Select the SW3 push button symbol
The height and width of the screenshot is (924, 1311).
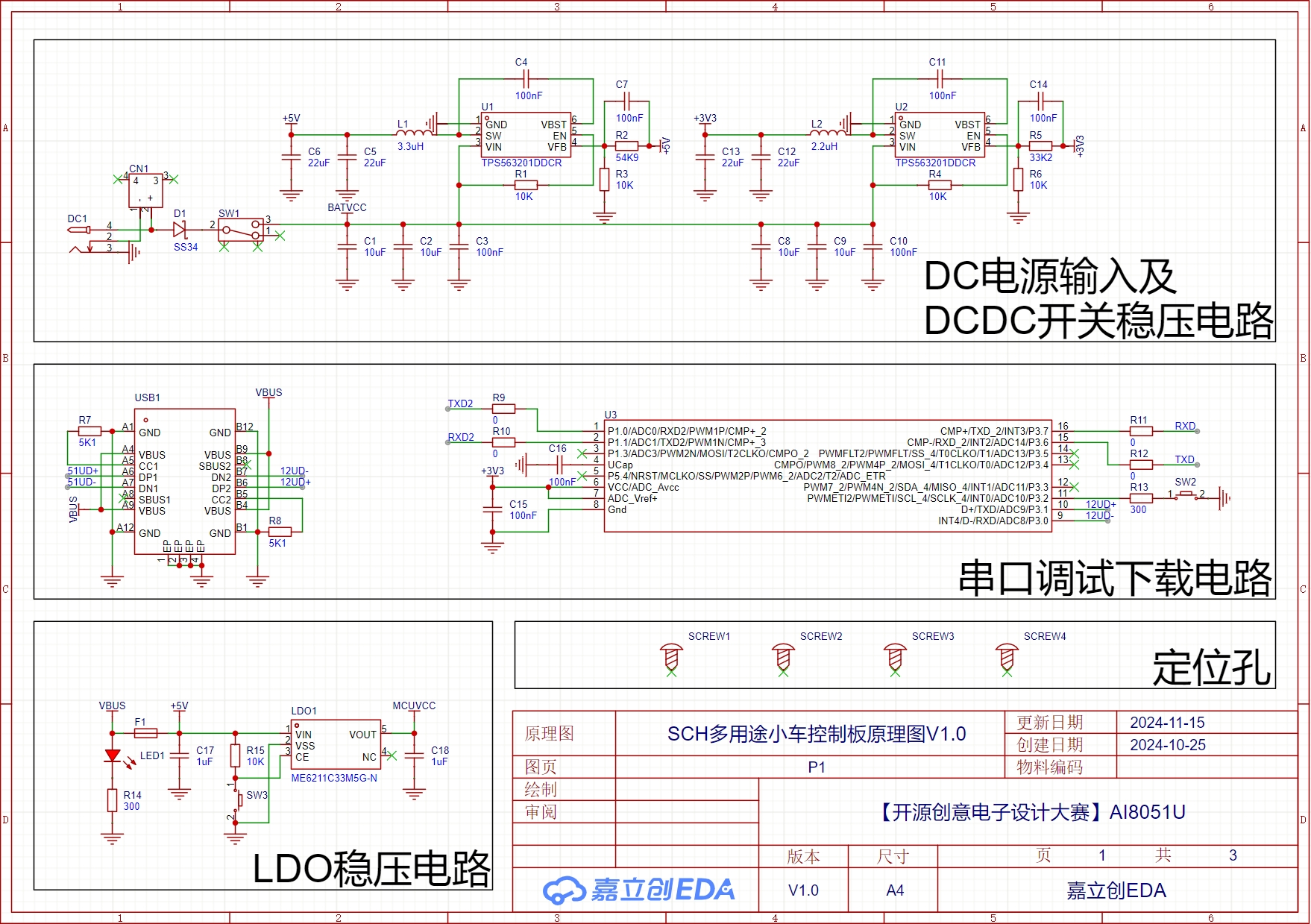(x=238, y=800)
